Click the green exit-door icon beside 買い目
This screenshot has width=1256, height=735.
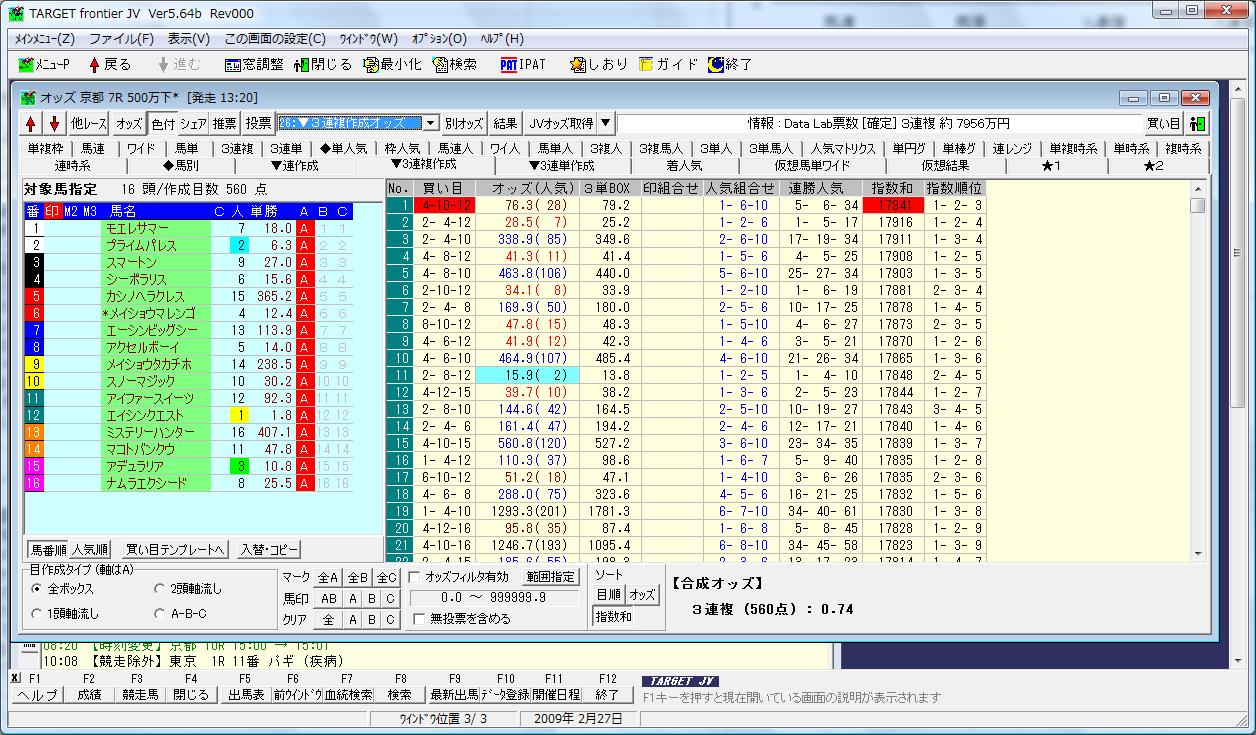click(1197, 123)
